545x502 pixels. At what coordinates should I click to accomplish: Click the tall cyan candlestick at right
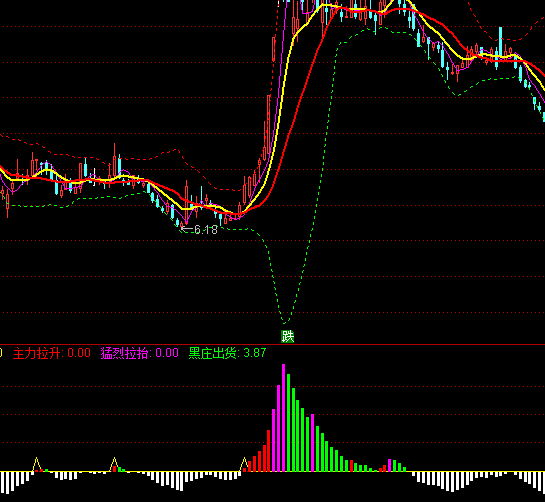501,43
